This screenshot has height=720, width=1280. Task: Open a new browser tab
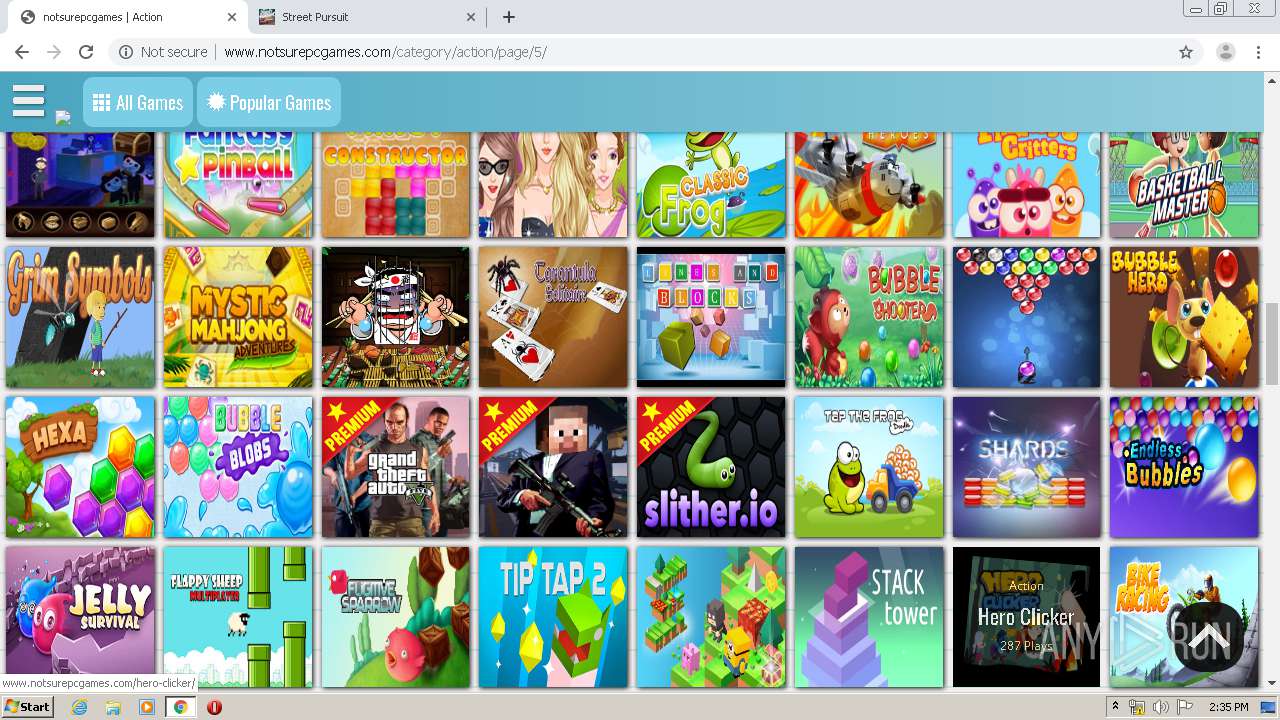509,17
